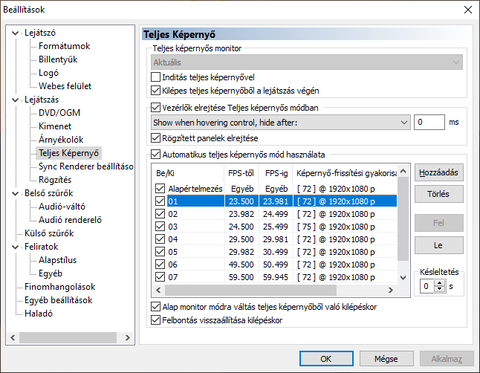Click the Törlés button
Screen dimensions: 480x373
click(439, 194)
